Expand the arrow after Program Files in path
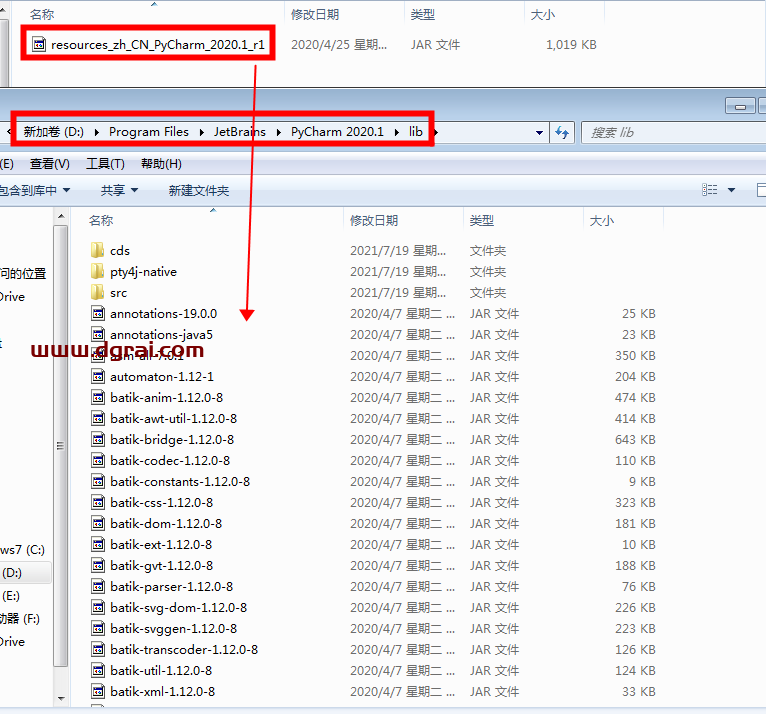 [201, 132]
